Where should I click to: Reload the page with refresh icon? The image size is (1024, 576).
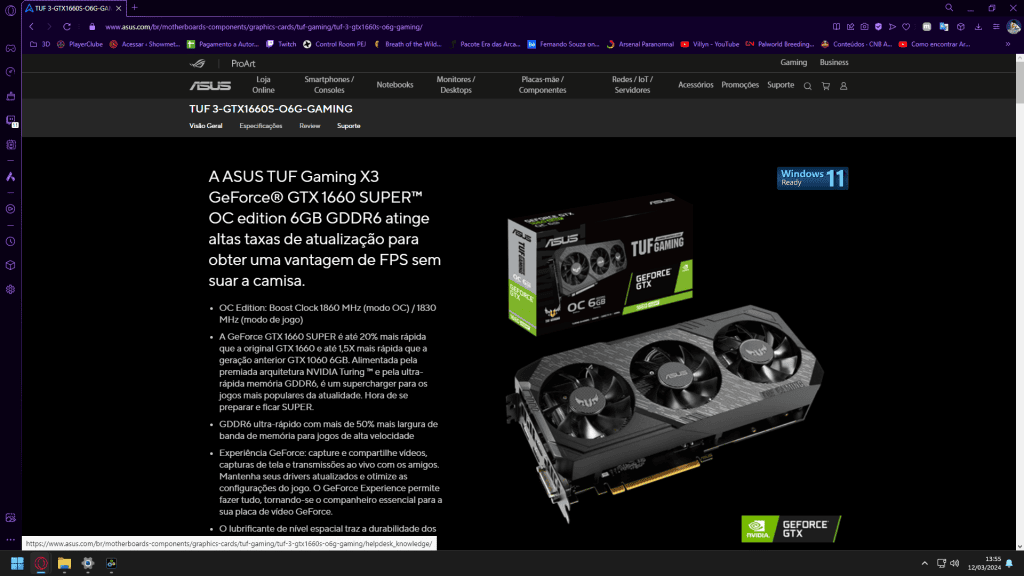point(67,27)
